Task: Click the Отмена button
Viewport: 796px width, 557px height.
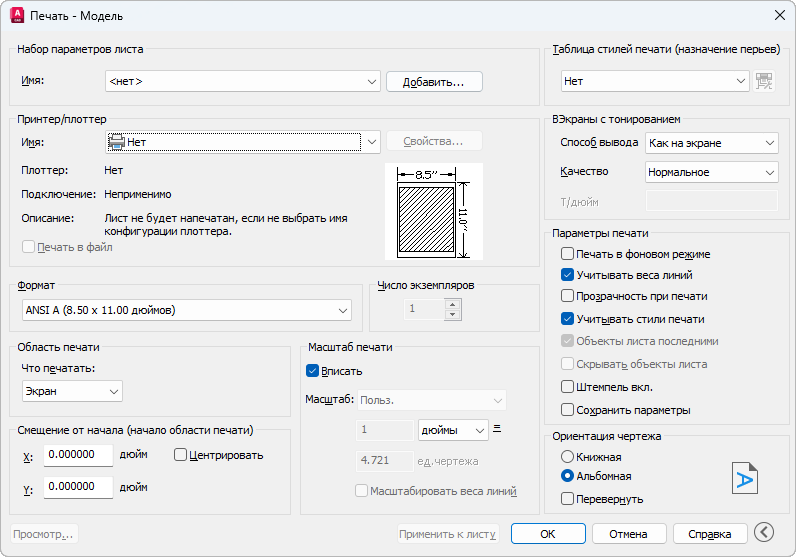Action: pyautogui.click(x=629, y=533)
